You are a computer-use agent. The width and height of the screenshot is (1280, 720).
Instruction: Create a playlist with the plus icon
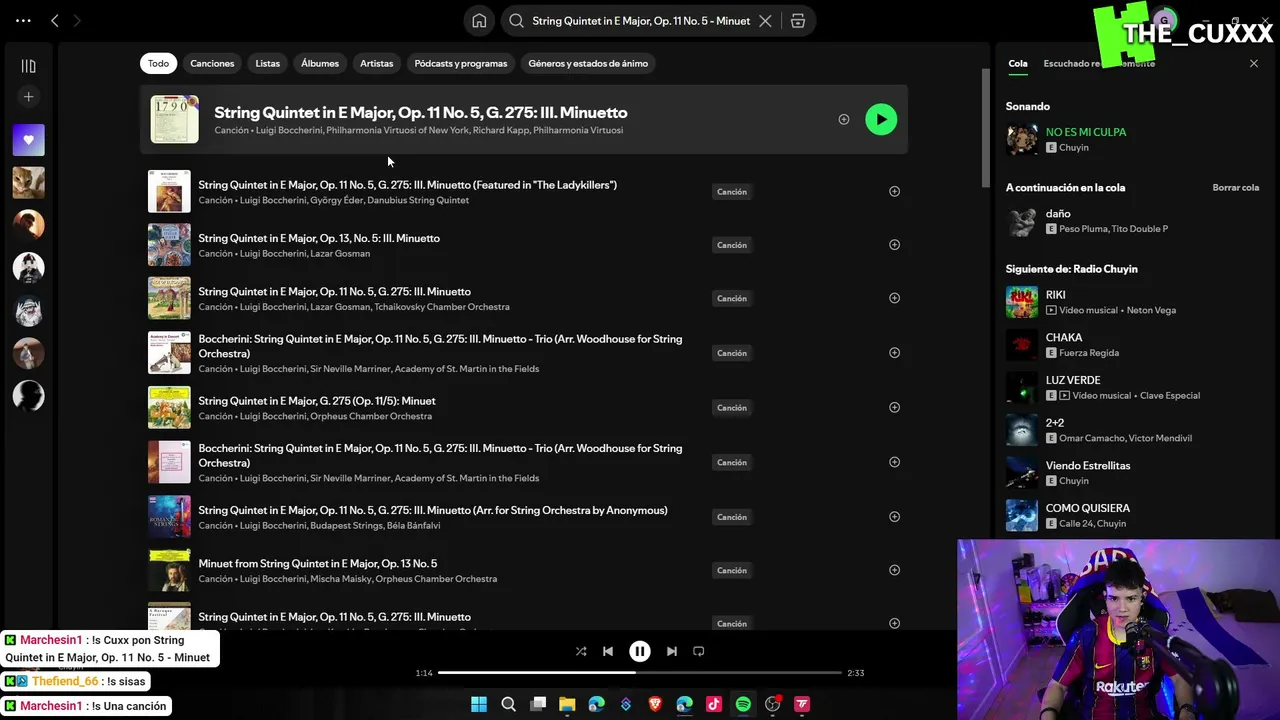28,97
